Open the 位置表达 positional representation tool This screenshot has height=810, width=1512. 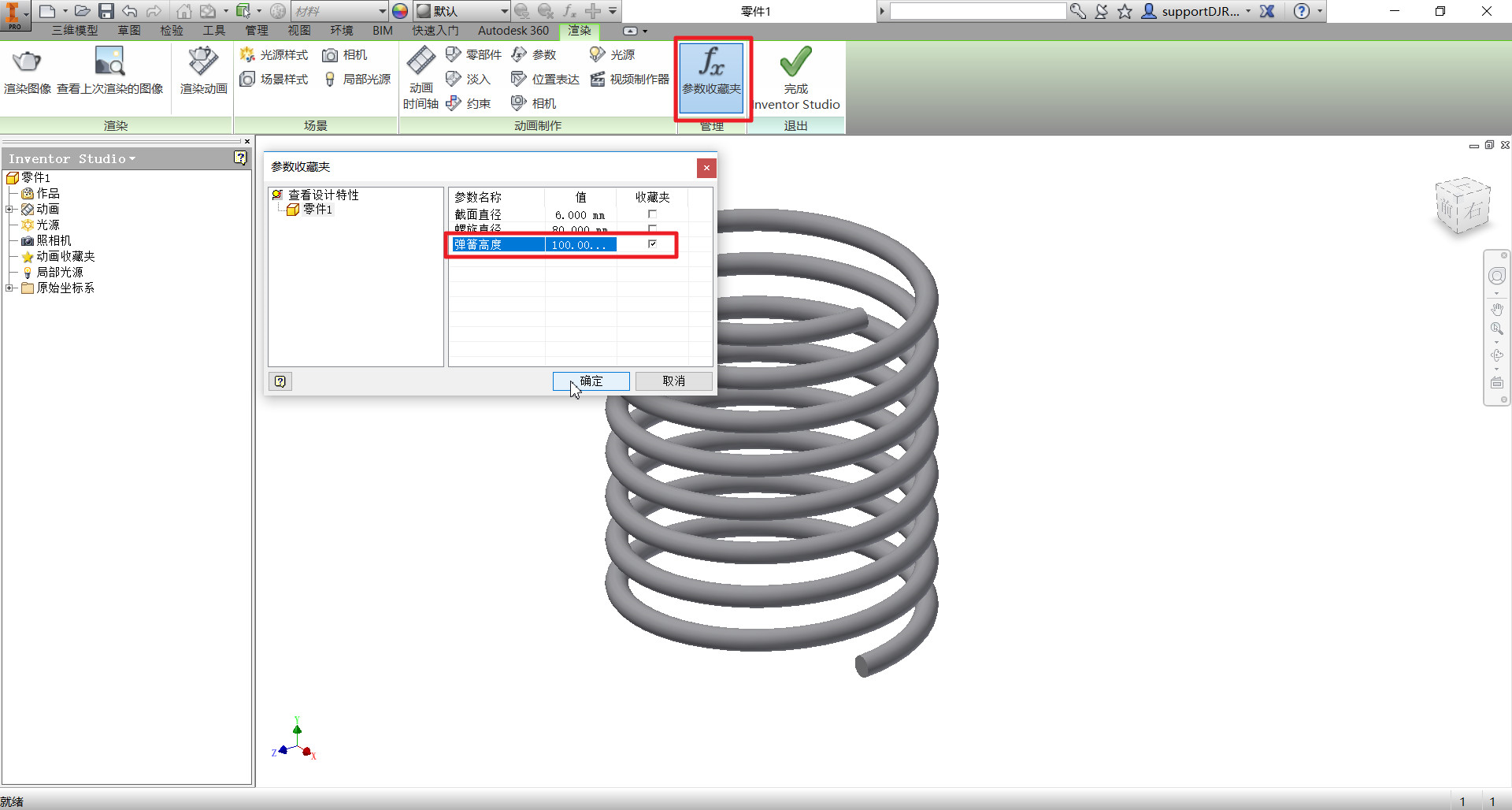[545, 79]
